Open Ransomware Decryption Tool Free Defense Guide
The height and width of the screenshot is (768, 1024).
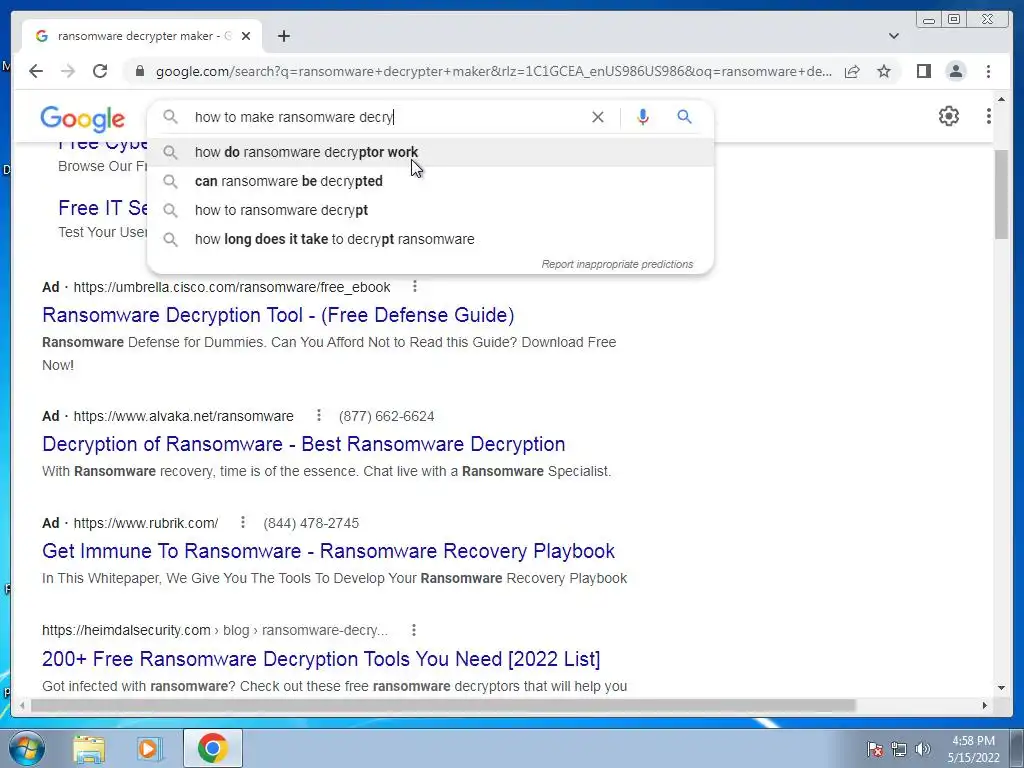(278, 315)
